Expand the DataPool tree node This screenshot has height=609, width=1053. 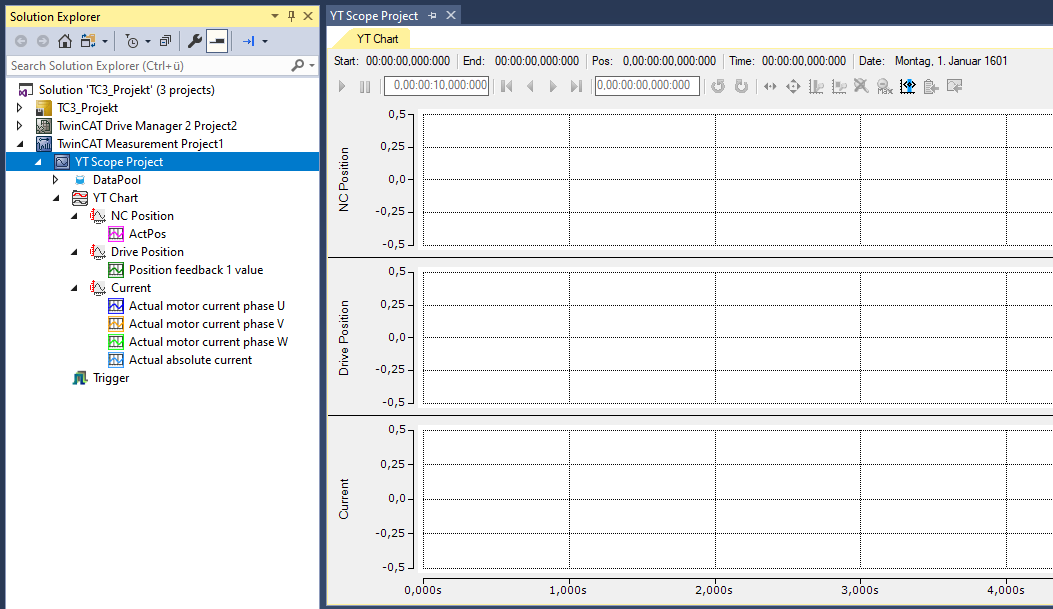coord(56,180)
